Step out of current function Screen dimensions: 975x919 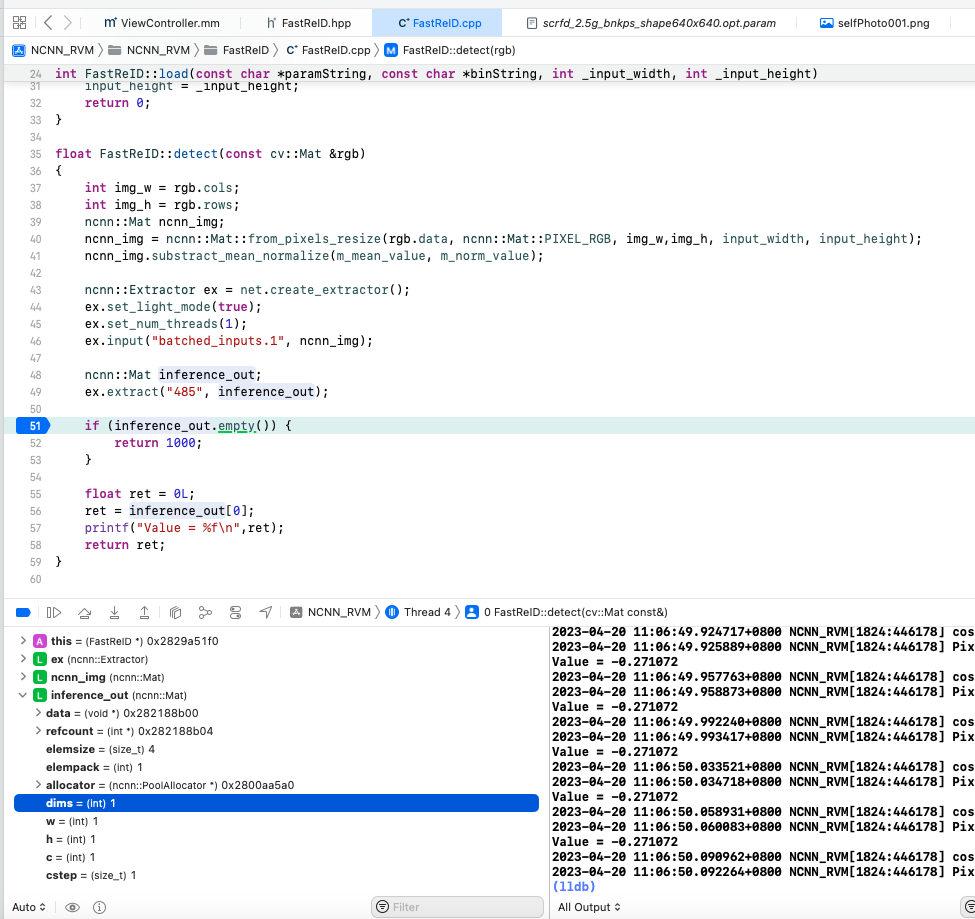144,612
